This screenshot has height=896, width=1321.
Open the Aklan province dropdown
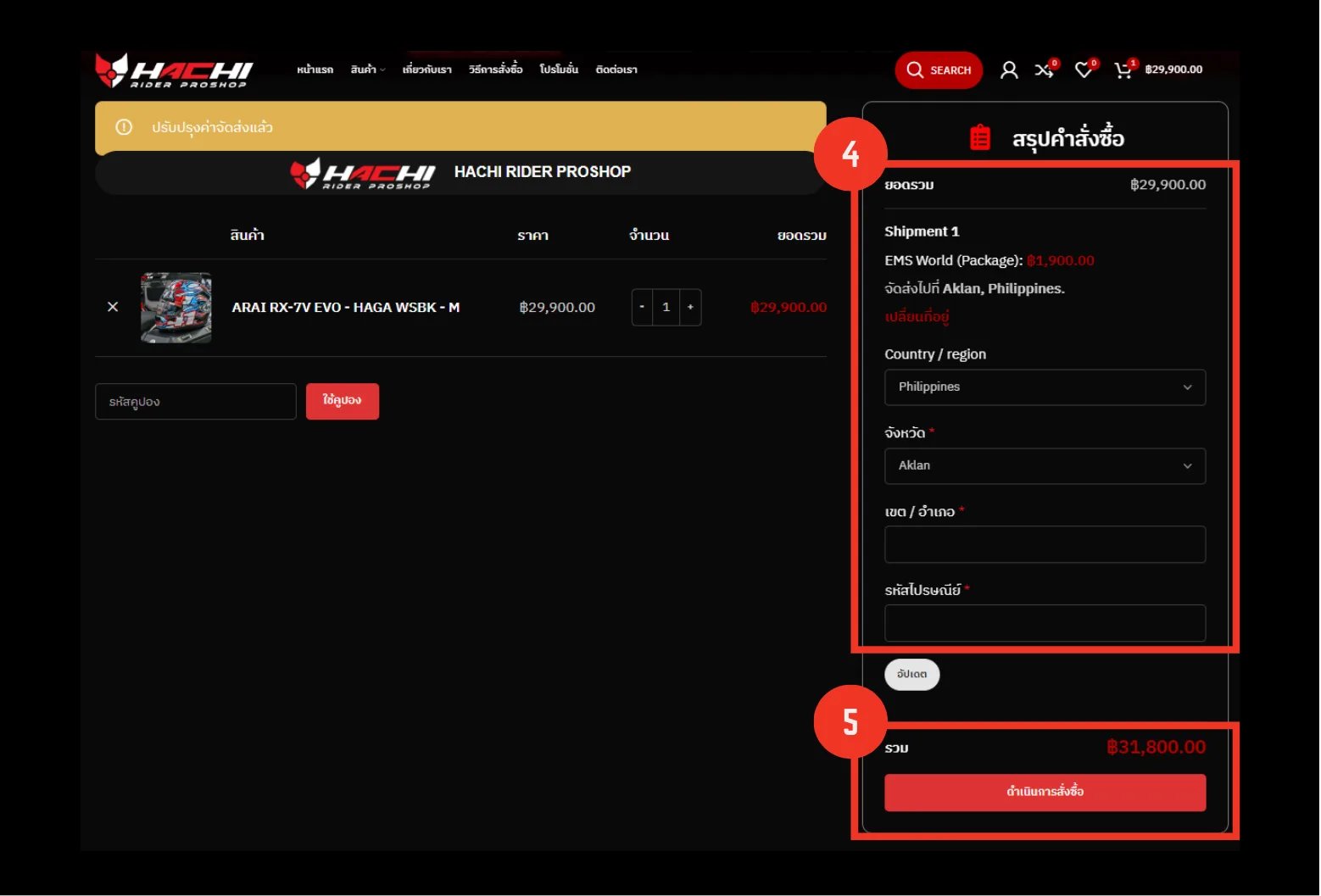(1045, 466)
